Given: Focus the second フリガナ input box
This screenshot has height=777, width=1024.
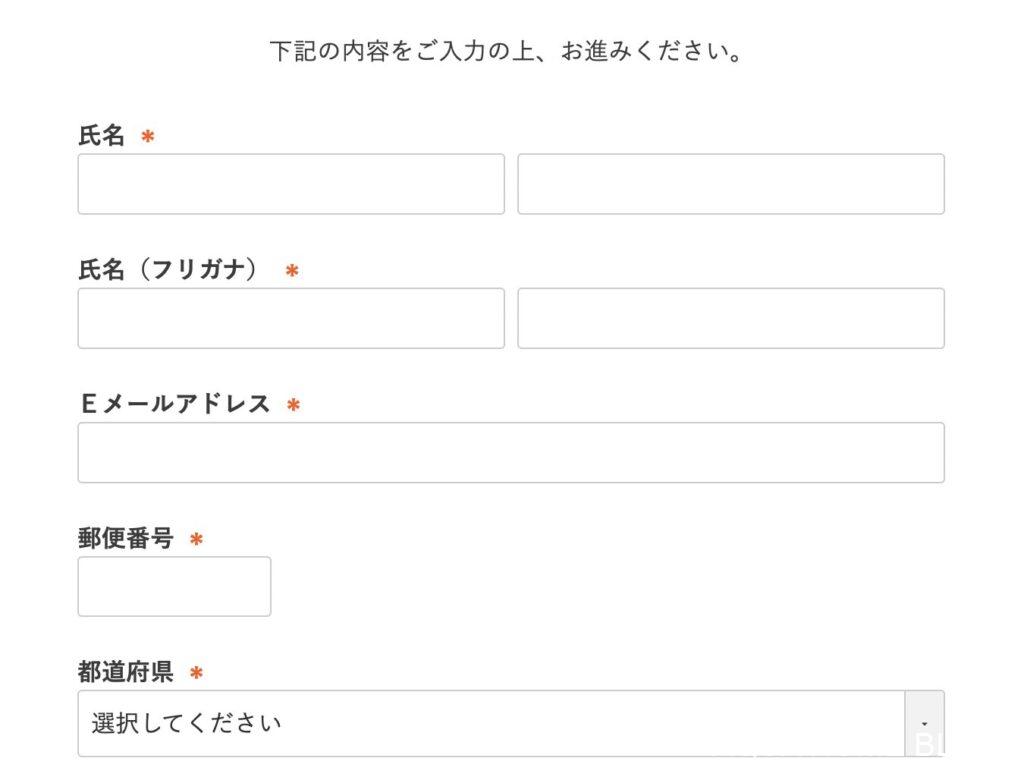Looking at the screenshot, I should pos(731,318).
